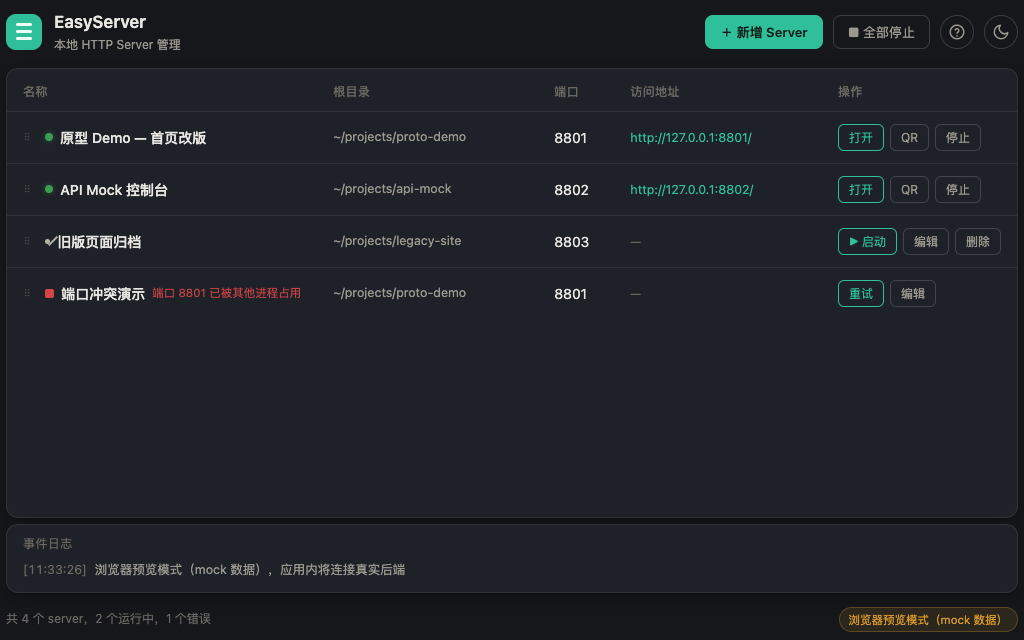Select the 端口冲突演示 name
Screen dimensions: 1024x640
(103, 294)
